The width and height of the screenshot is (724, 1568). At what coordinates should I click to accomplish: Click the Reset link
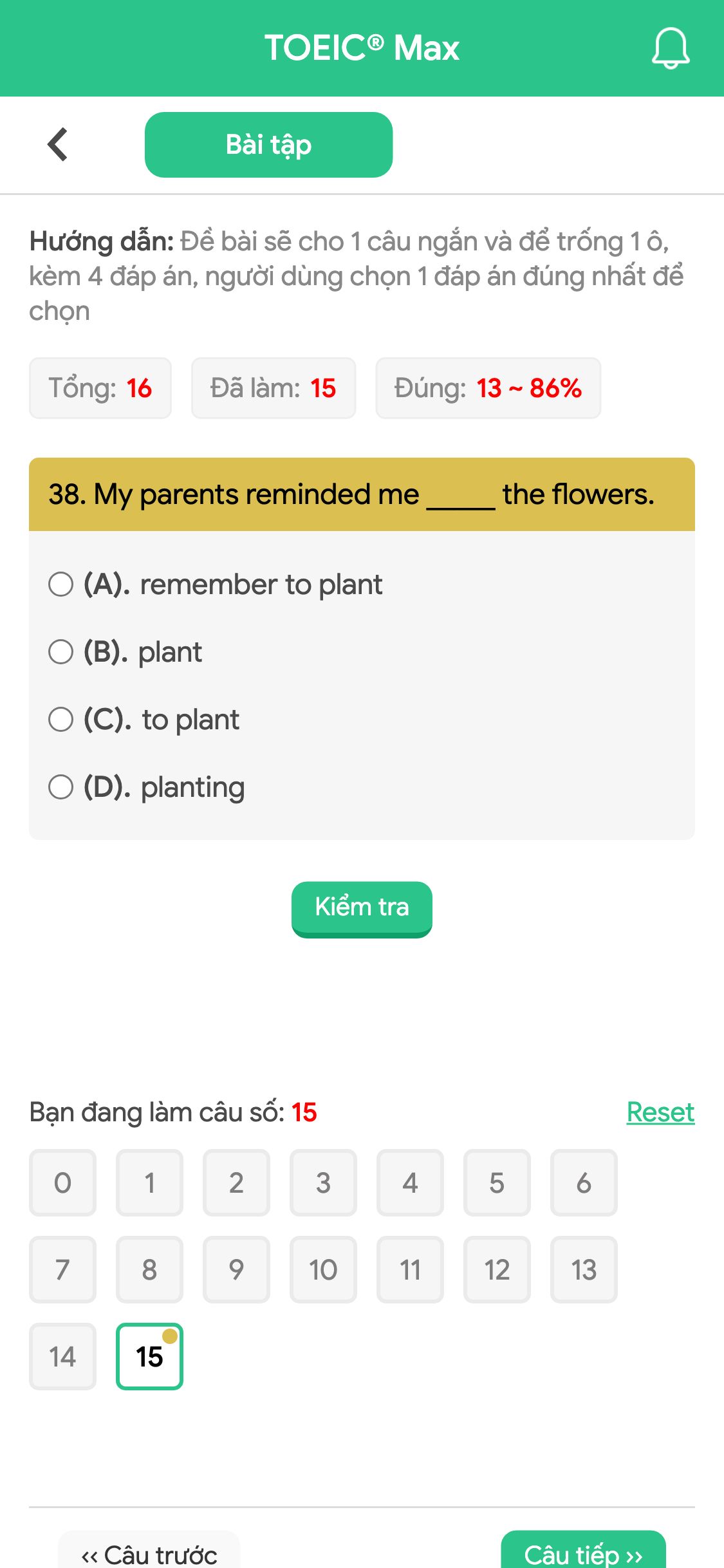coord(660,1112)
